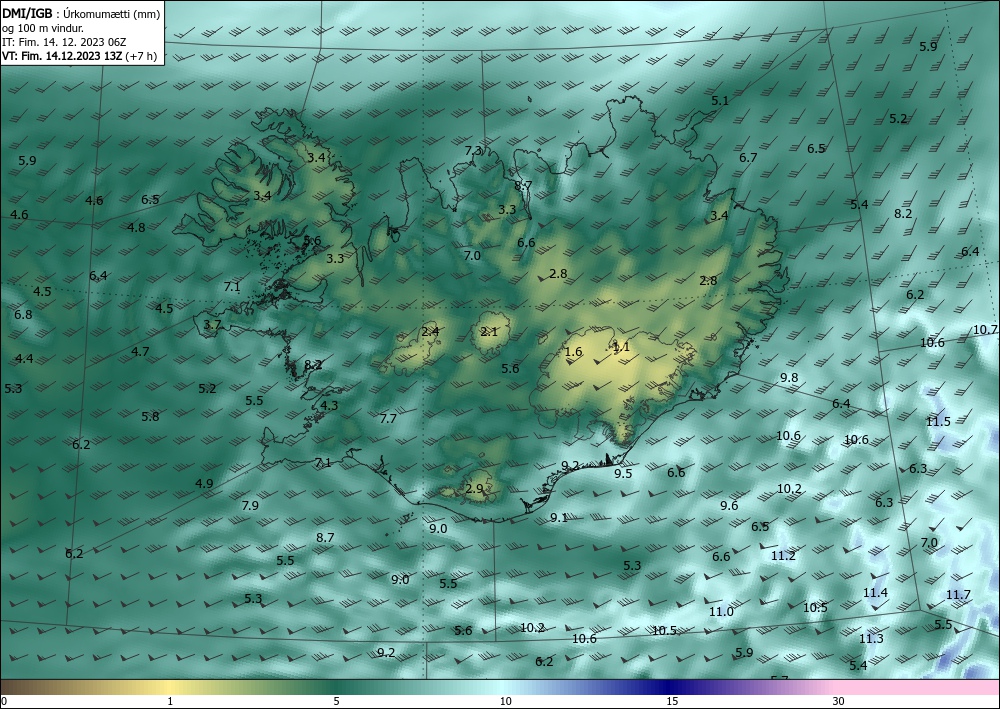Click the 5.1 value off the northeast coast

(x=719, y=100)
